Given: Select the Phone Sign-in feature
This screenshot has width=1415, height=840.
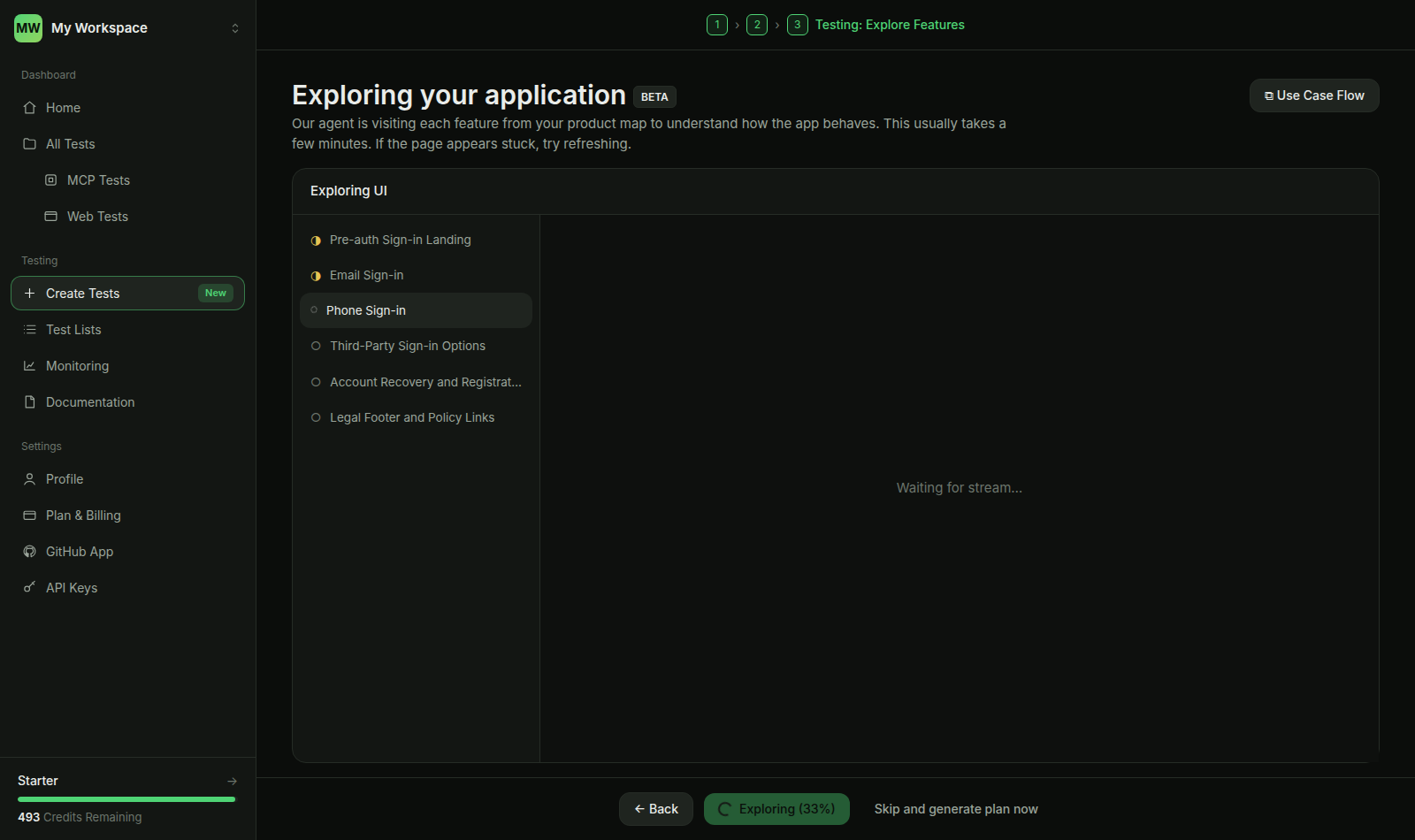Looking at the screenshot, I should tap(416, 310).
